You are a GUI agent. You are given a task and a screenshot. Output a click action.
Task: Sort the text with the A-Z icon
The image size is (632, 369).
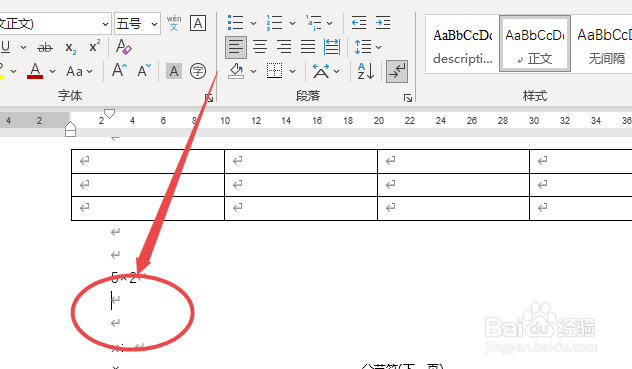(x=366, y=71)
